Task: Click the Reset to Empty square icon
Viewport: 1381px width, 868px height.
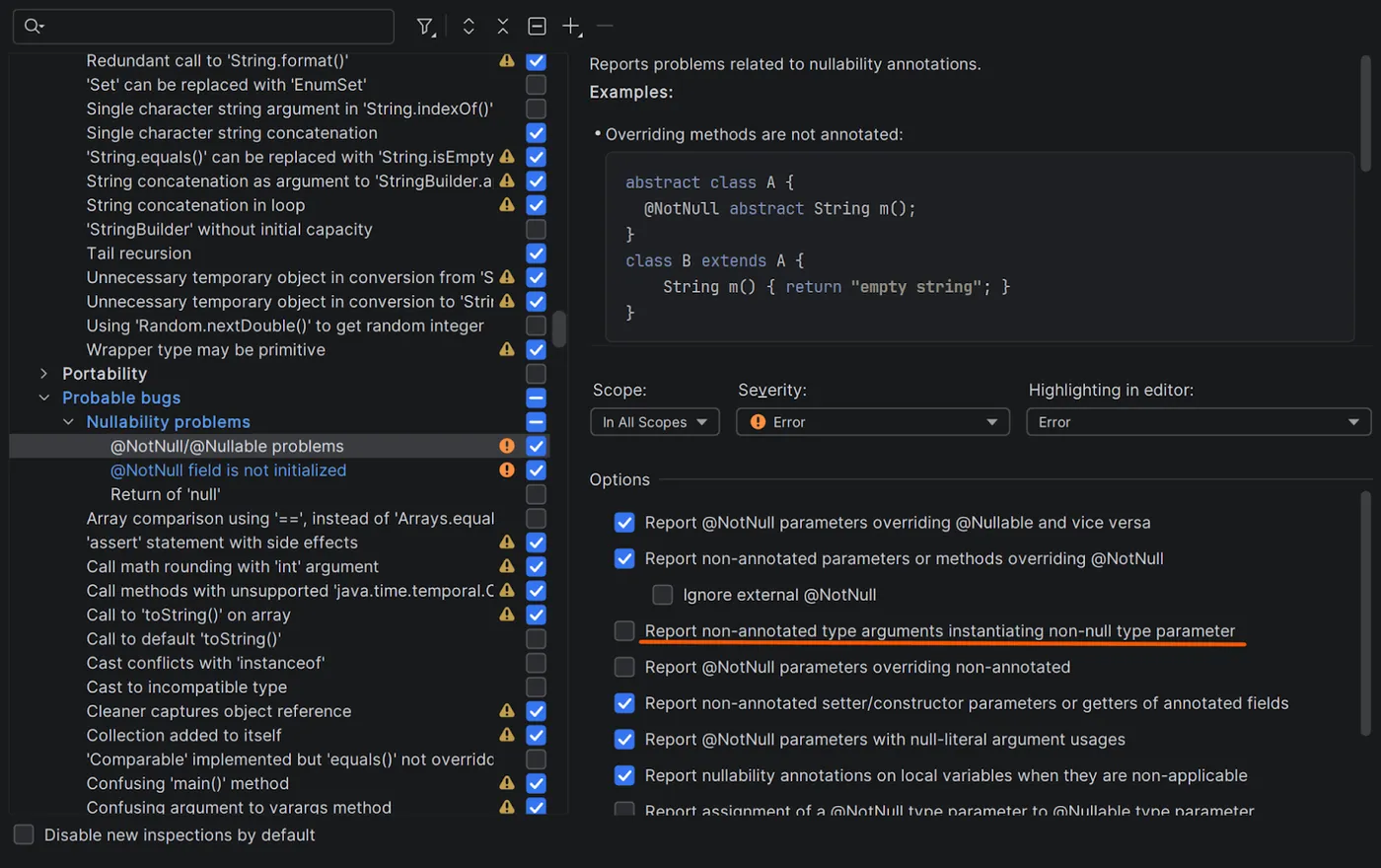Action: [537, 27]
